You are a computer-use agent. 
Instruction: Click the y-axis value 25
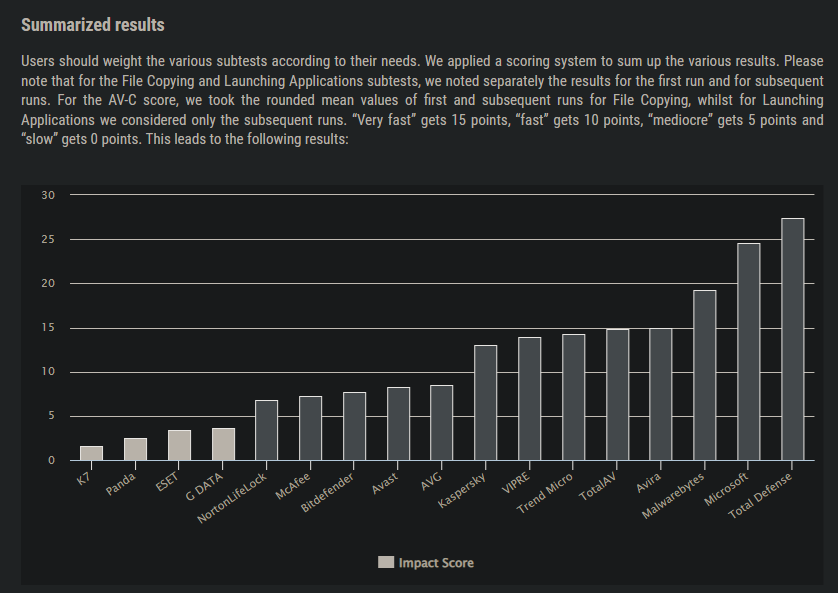coord(48,239)
